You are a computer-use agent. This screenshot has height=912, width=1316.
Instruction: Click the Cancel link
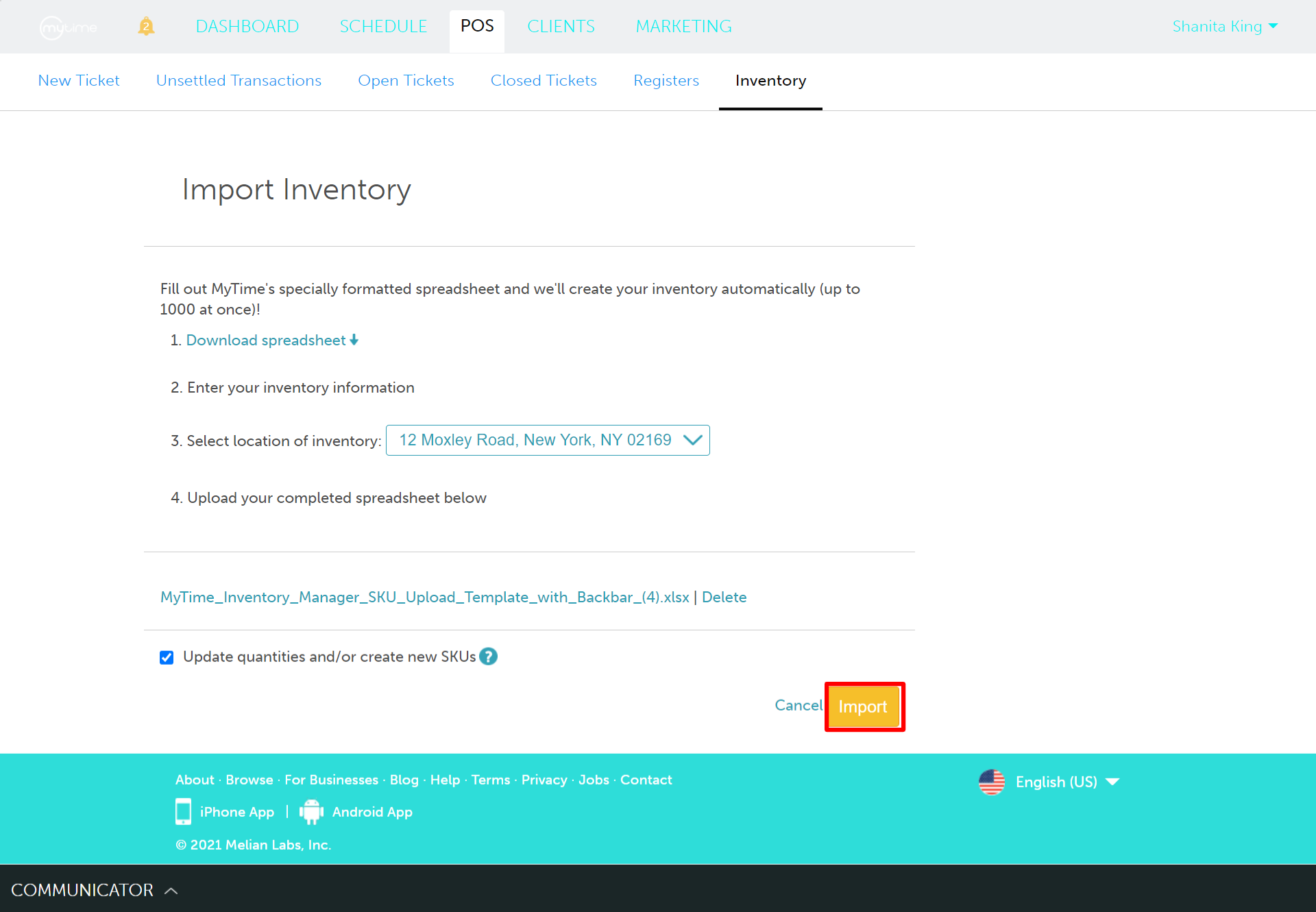point(798,705)
